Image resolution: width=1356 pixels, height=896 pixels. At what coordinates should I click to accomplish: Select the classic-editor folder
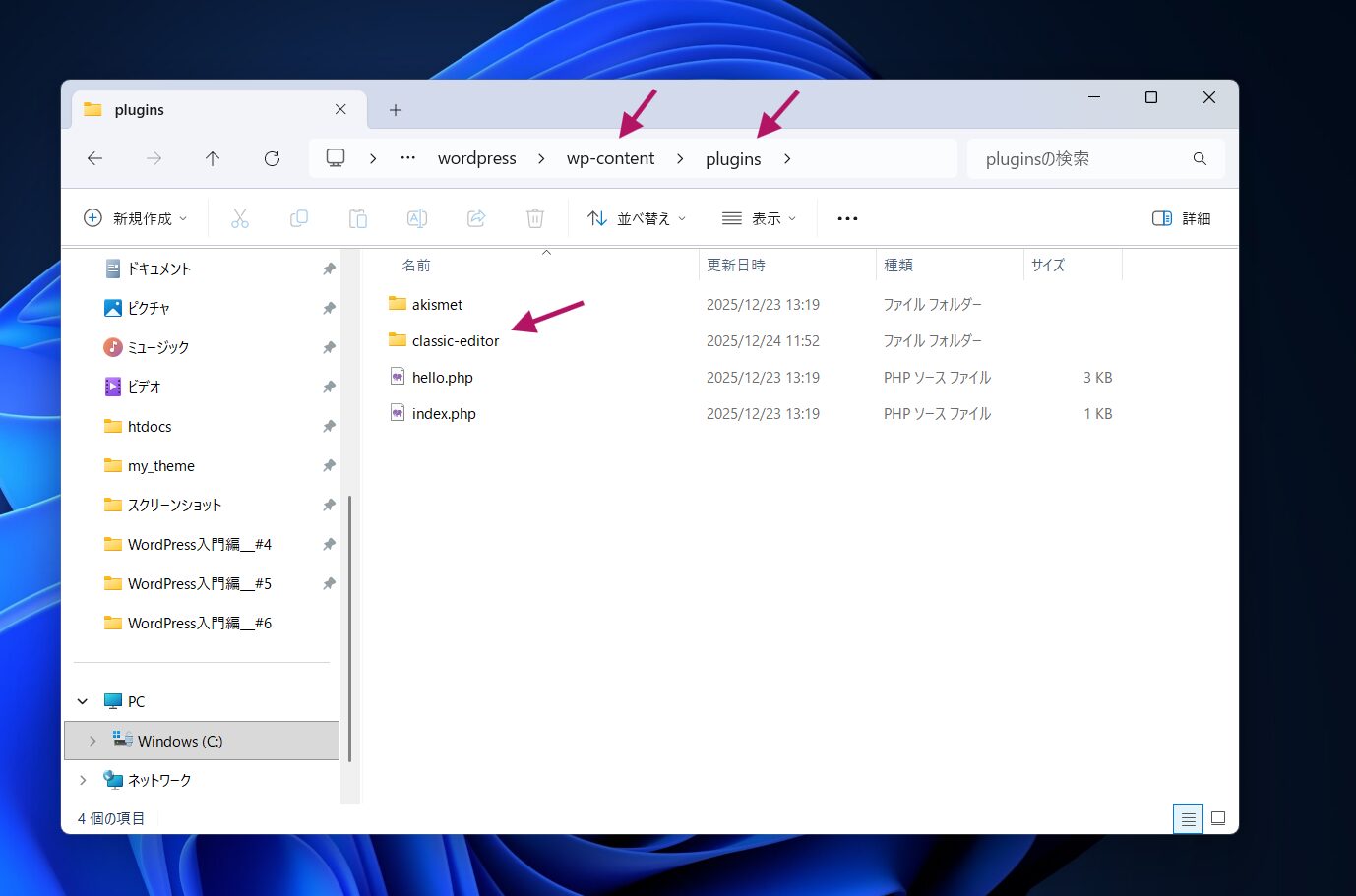(x=455, y=341)
